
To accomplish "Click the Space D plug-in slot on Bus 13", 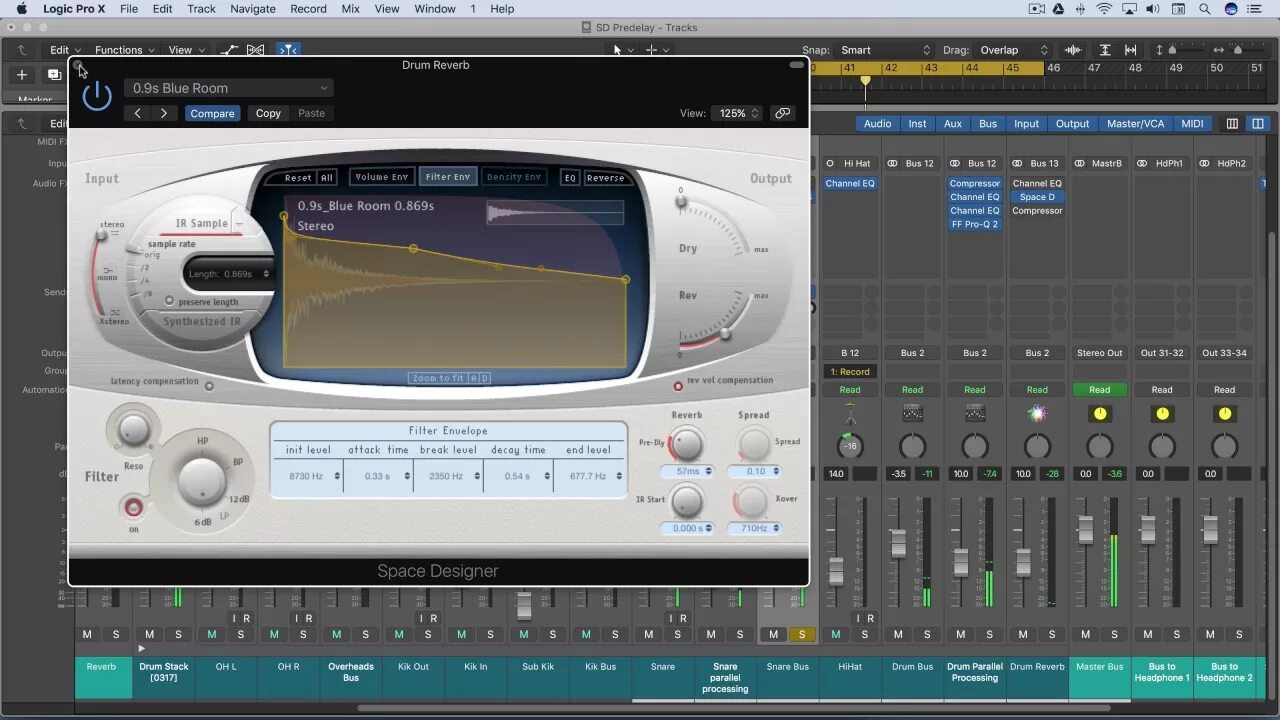I will pos(1037,197).
